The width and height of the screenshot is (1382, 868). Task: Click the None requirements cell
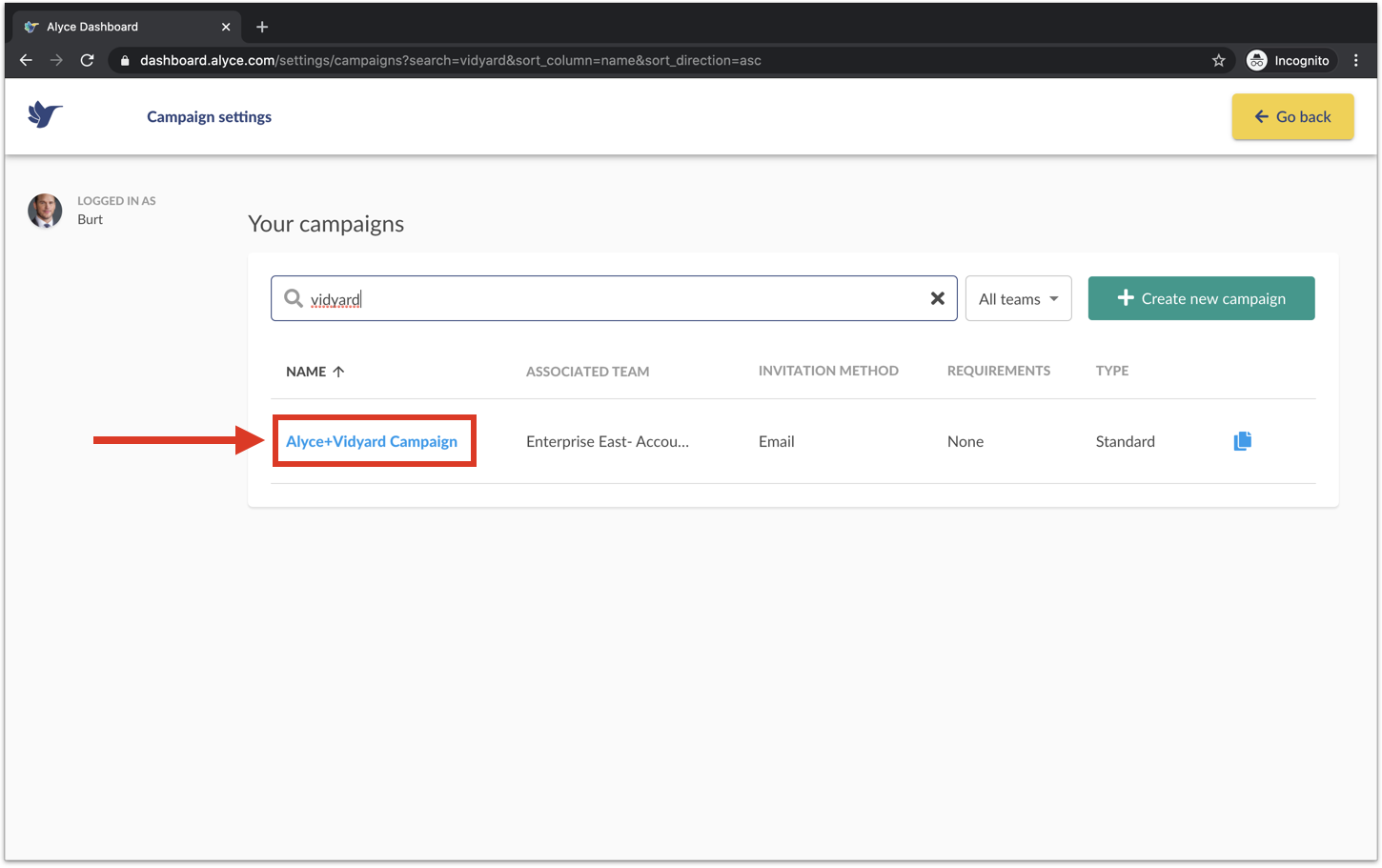pos(965,441)
